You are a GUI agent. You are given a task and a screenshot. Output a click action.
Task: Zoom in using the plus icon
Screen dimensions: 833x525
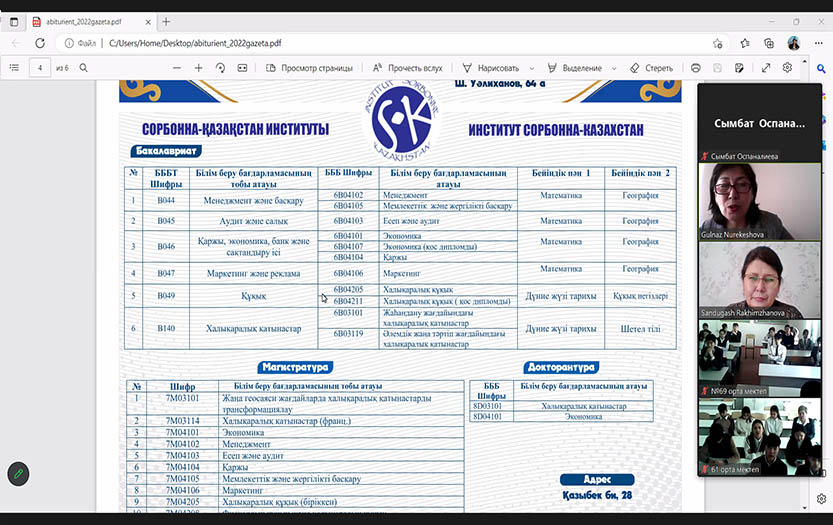pos(199,68)
